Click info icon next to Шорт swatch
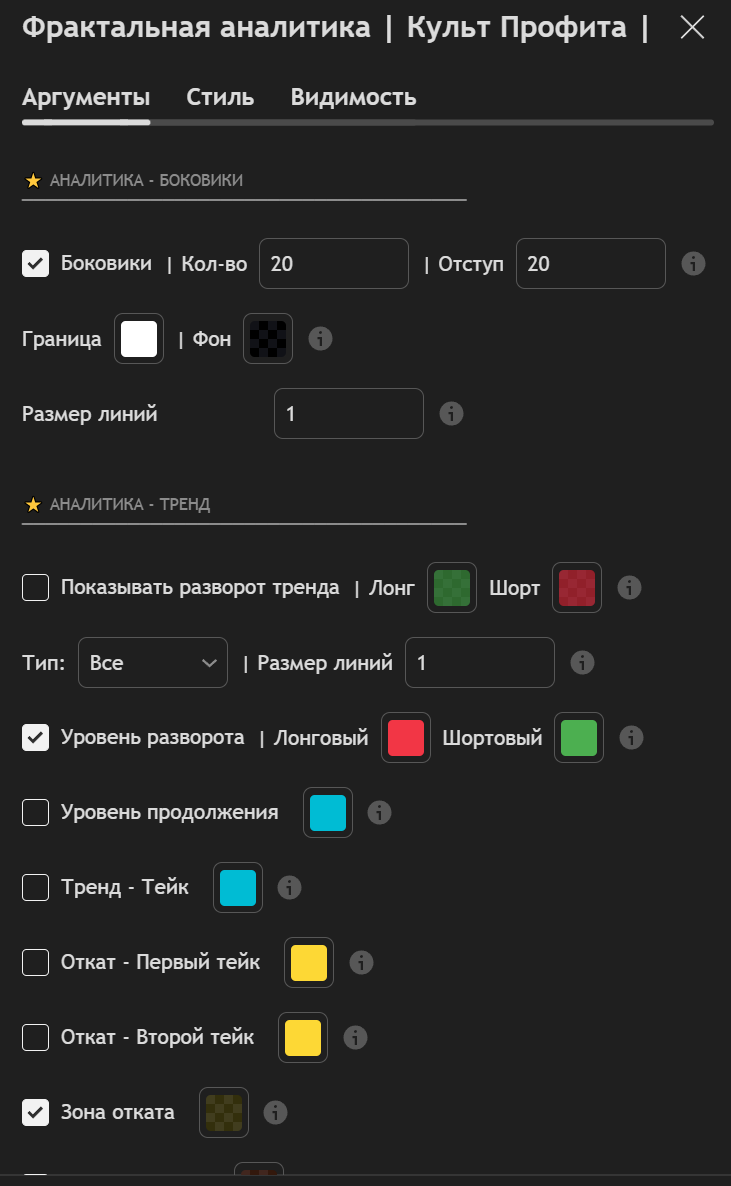 pos(628,588)
